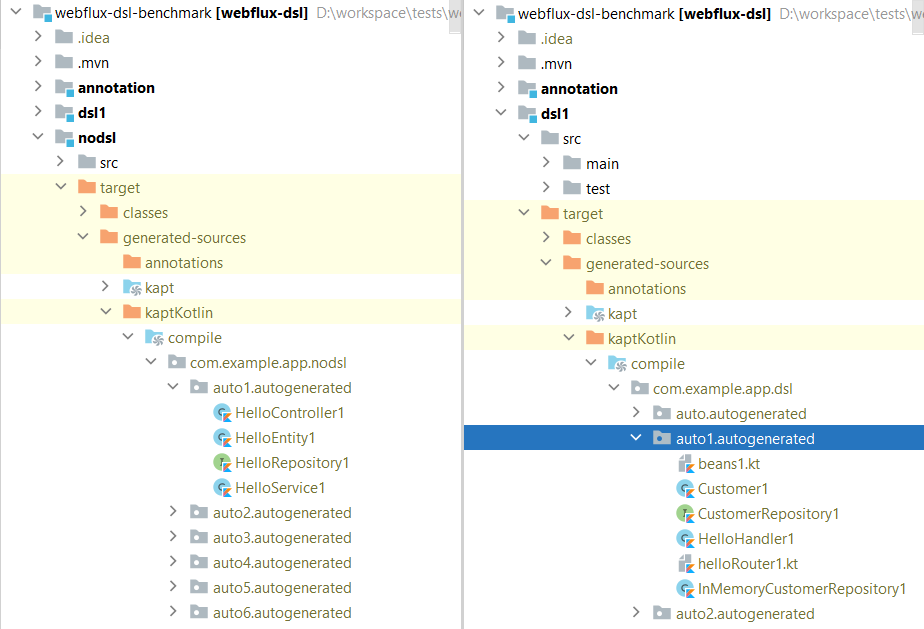The height and width of the screenshot is (629, 924).
Task: Collapse the nodsl module node
Action: pos(38,138)
